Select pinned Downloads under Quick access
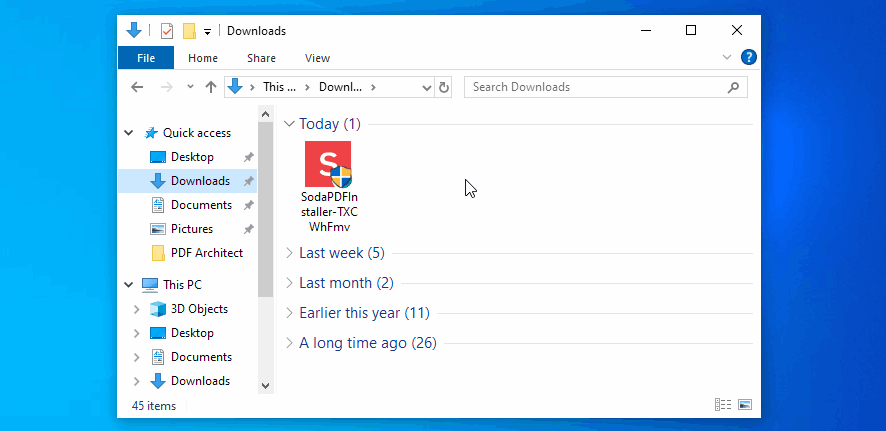 200,181
